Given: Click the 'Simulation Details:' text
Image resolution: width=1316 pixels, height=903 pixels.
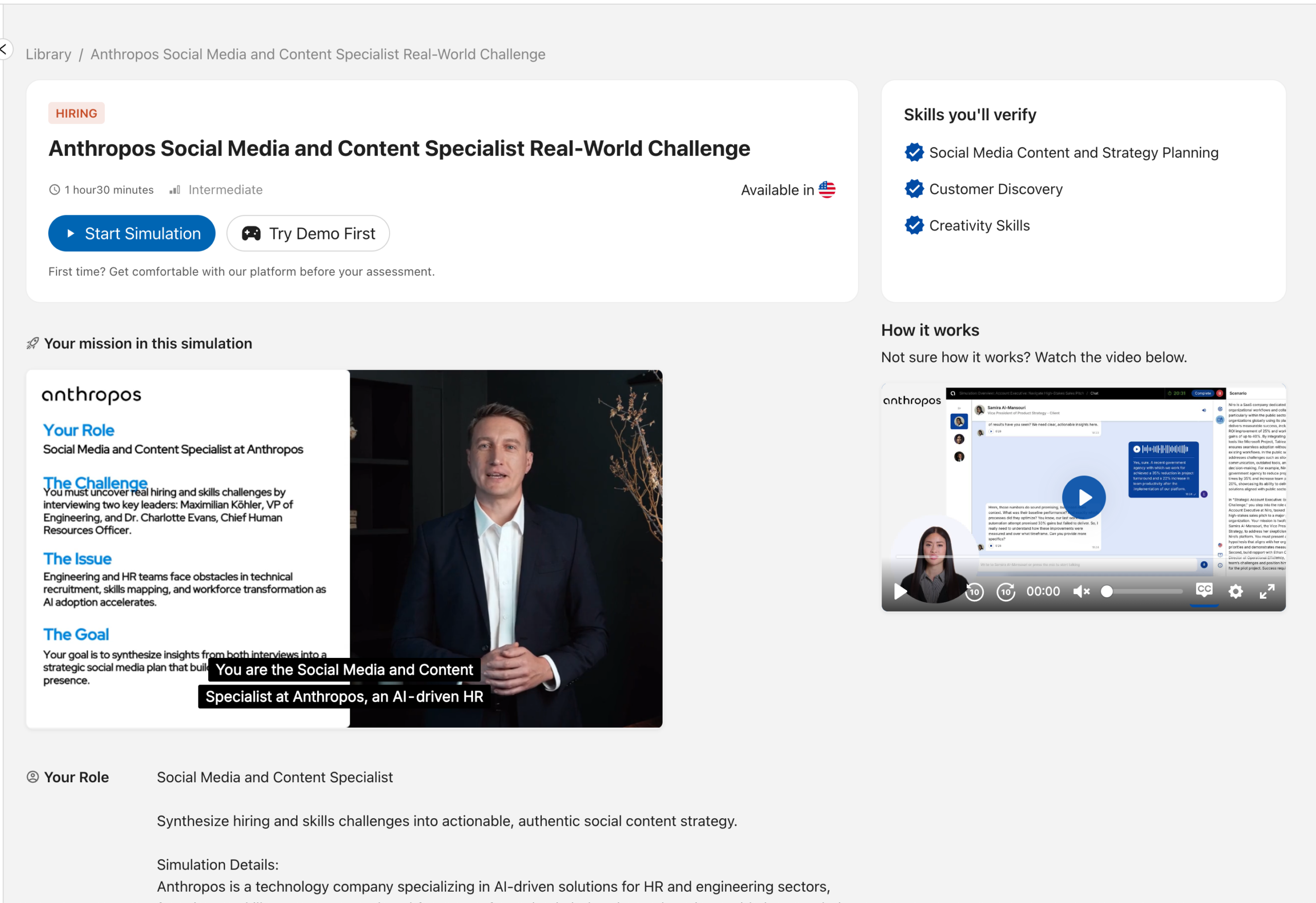Looking at the screenshot, I should pyautogui.click(x=217, y=864).
